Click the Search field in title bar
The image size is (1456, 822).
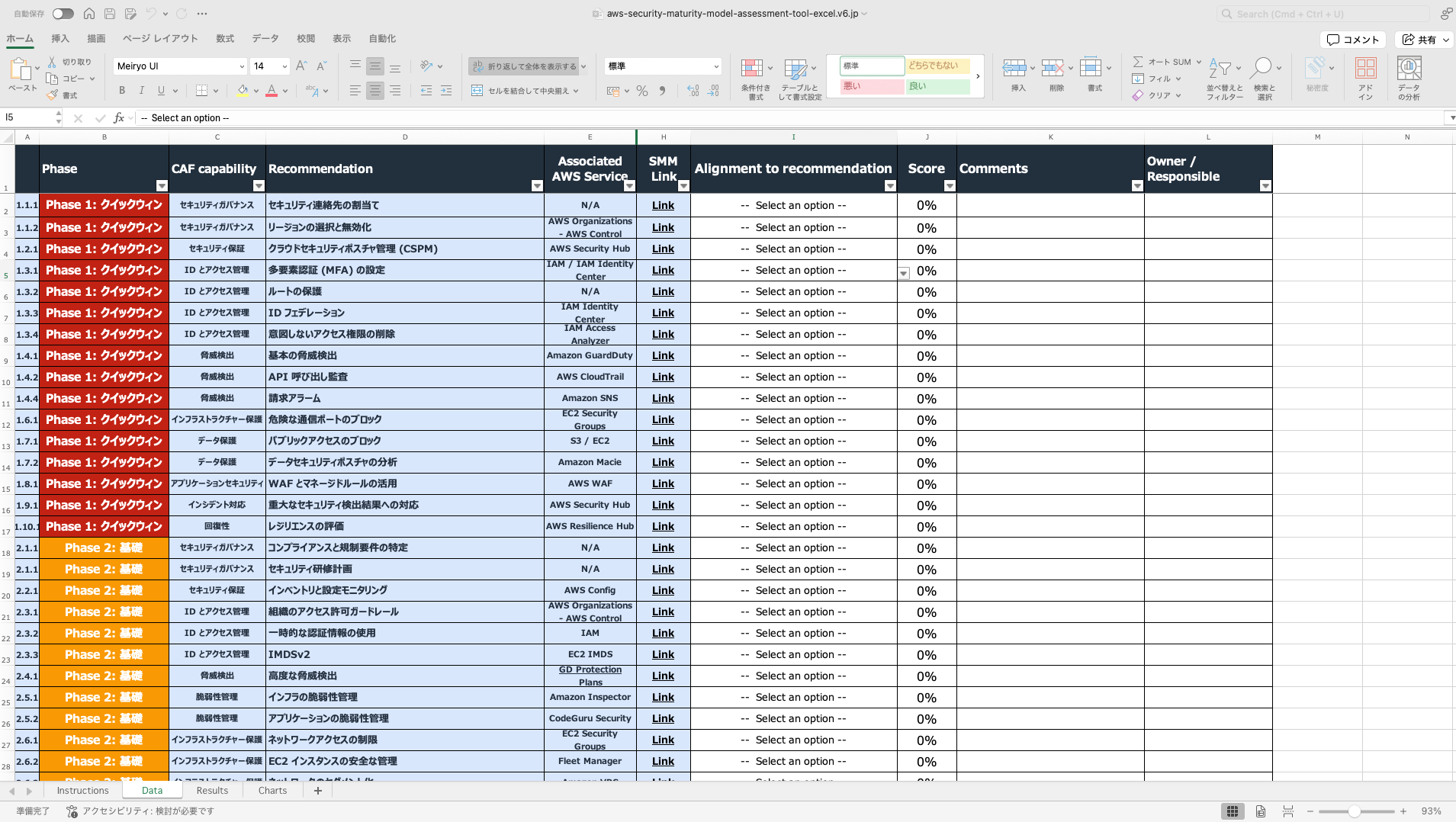(x=1323, y=14)
